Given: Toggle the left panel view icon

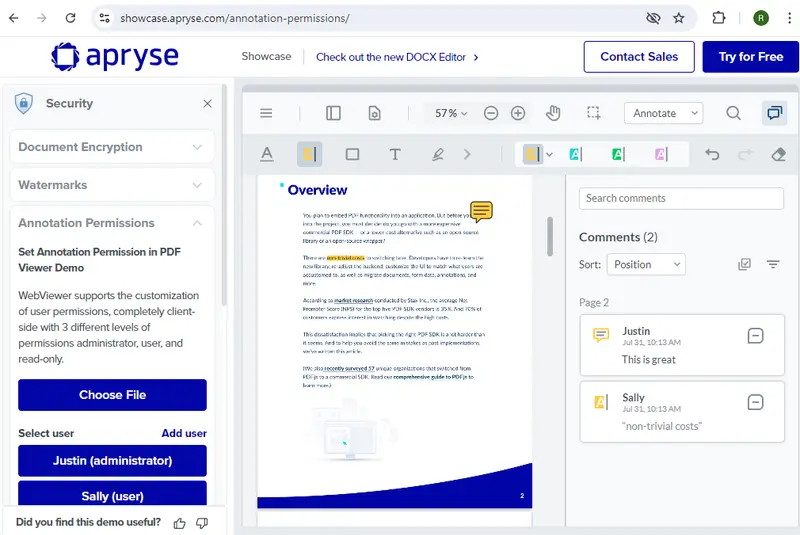Looking at the screenshot, I should [333, 113].
